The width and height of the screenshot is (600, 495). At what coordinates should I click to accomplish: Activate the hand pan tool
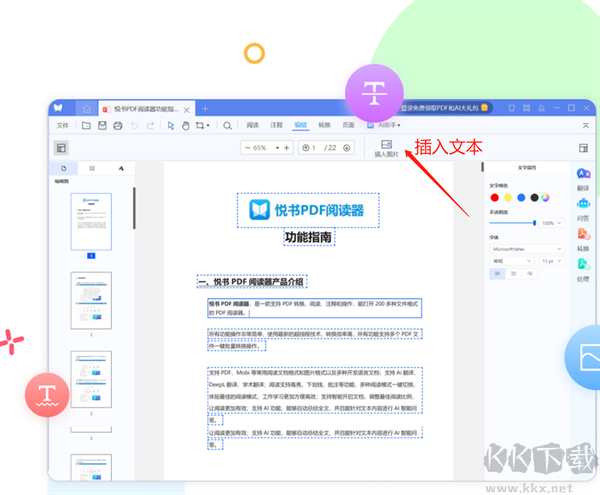pos(186,125)
